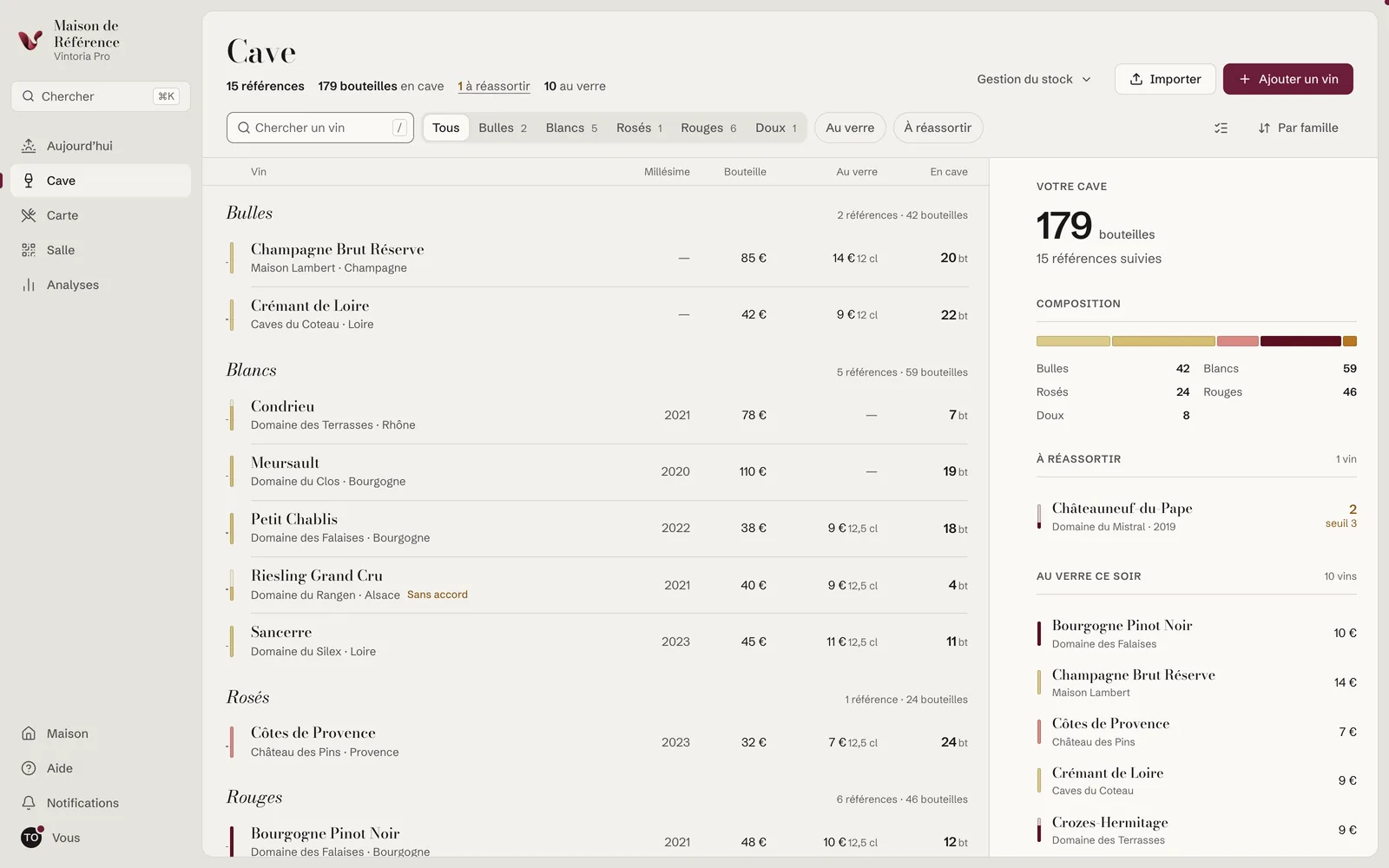Click the pink Rosés composition segment

1237,341
